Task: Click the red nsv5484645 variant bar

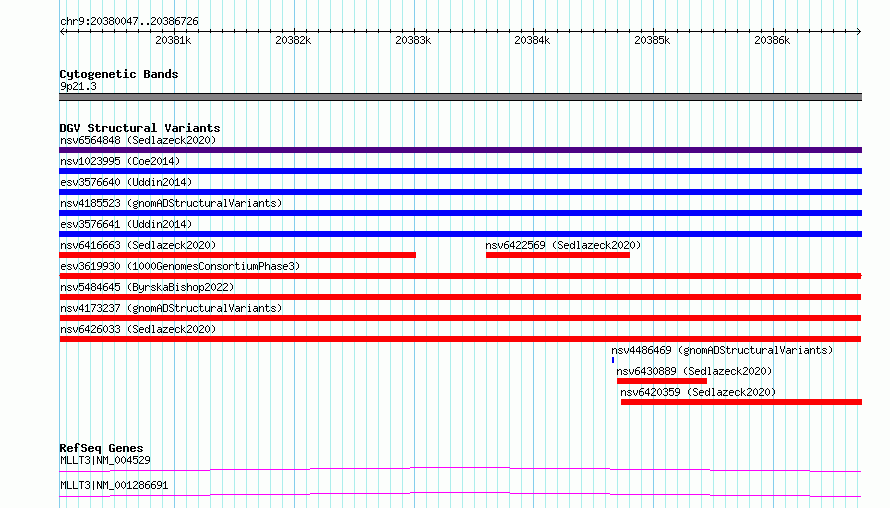Action: click(x=460, y=297)
